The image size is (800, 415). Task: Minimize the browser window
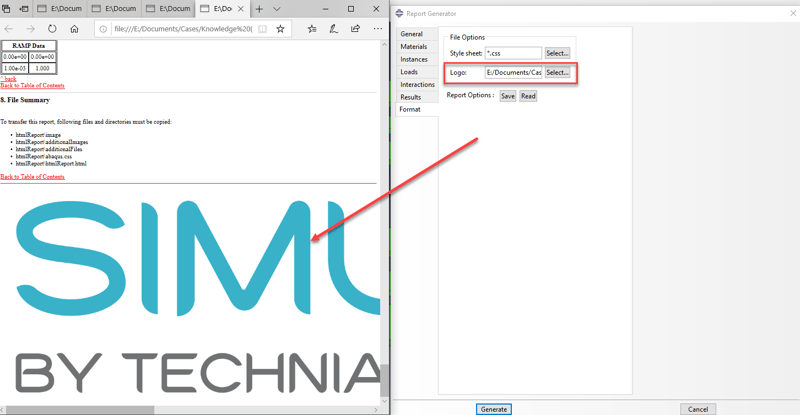point(326,9)
